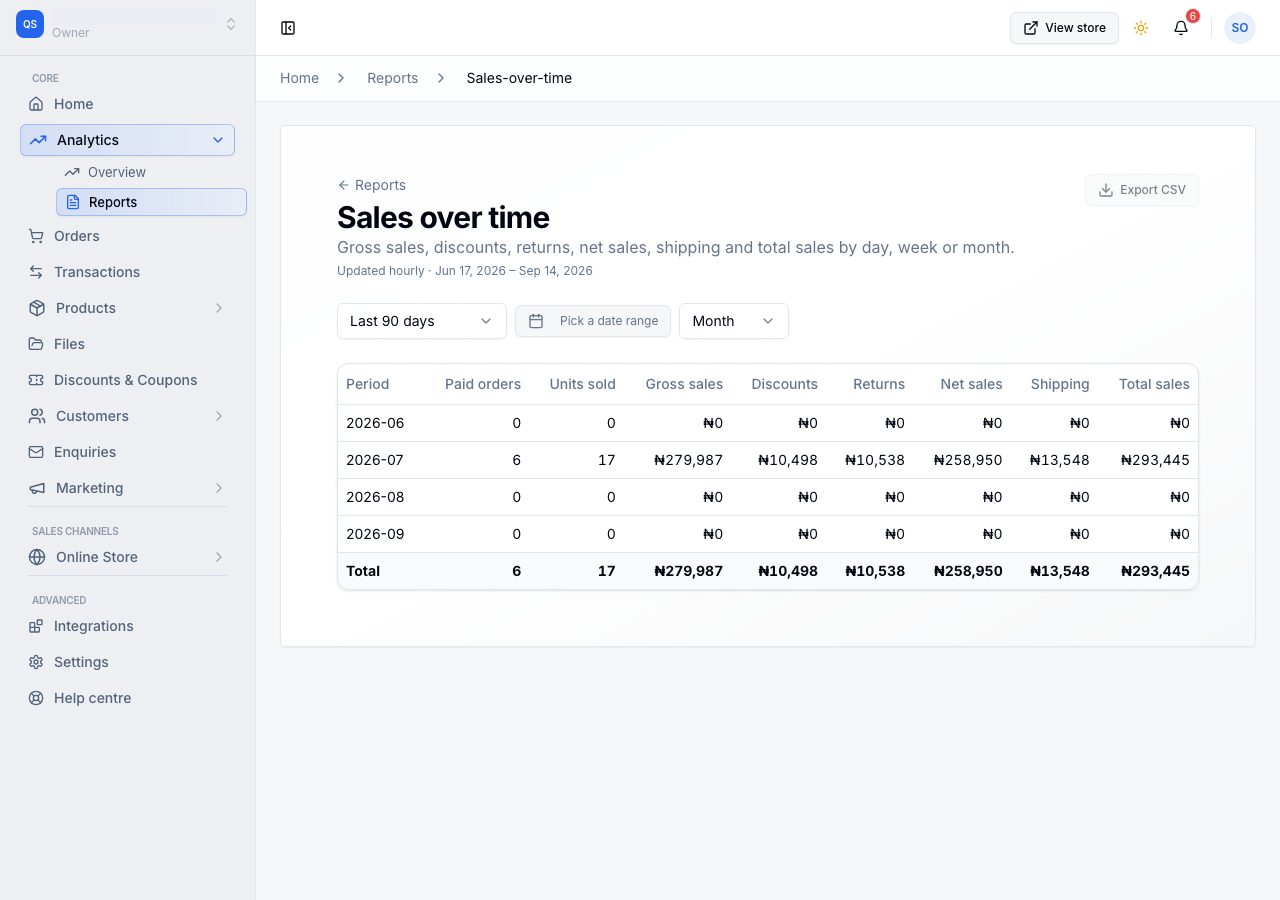Click the Transactions arrows icon
Image resolution: width=1280 pixels, height=900 pixels.
(x=36, y=272)
